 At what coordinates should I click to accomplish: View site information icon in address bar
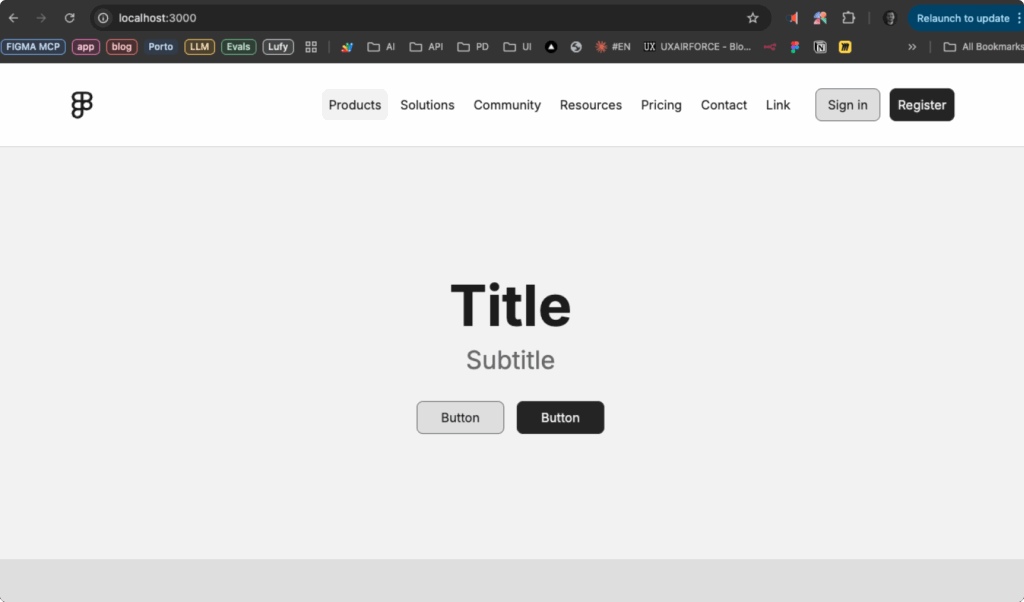[103, 18]
